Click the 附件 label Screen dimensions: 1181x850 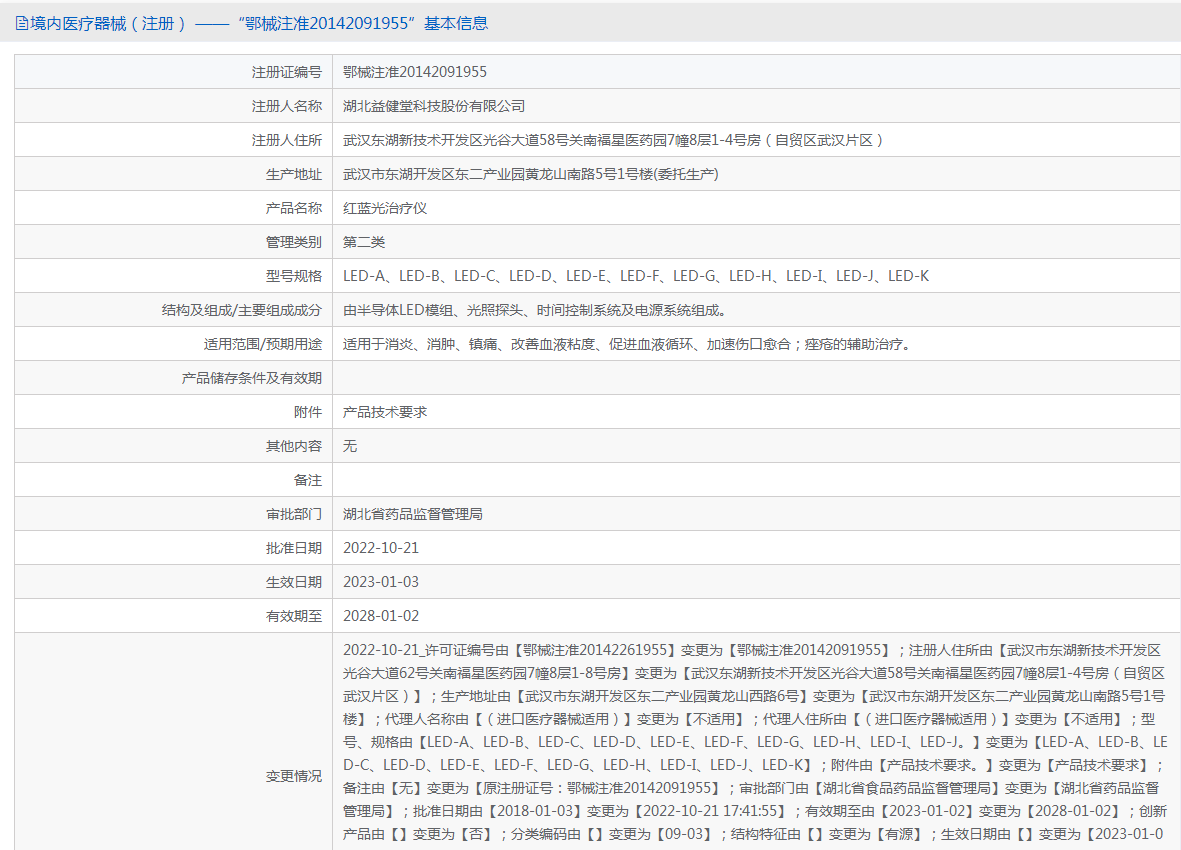tap(308, 413)
